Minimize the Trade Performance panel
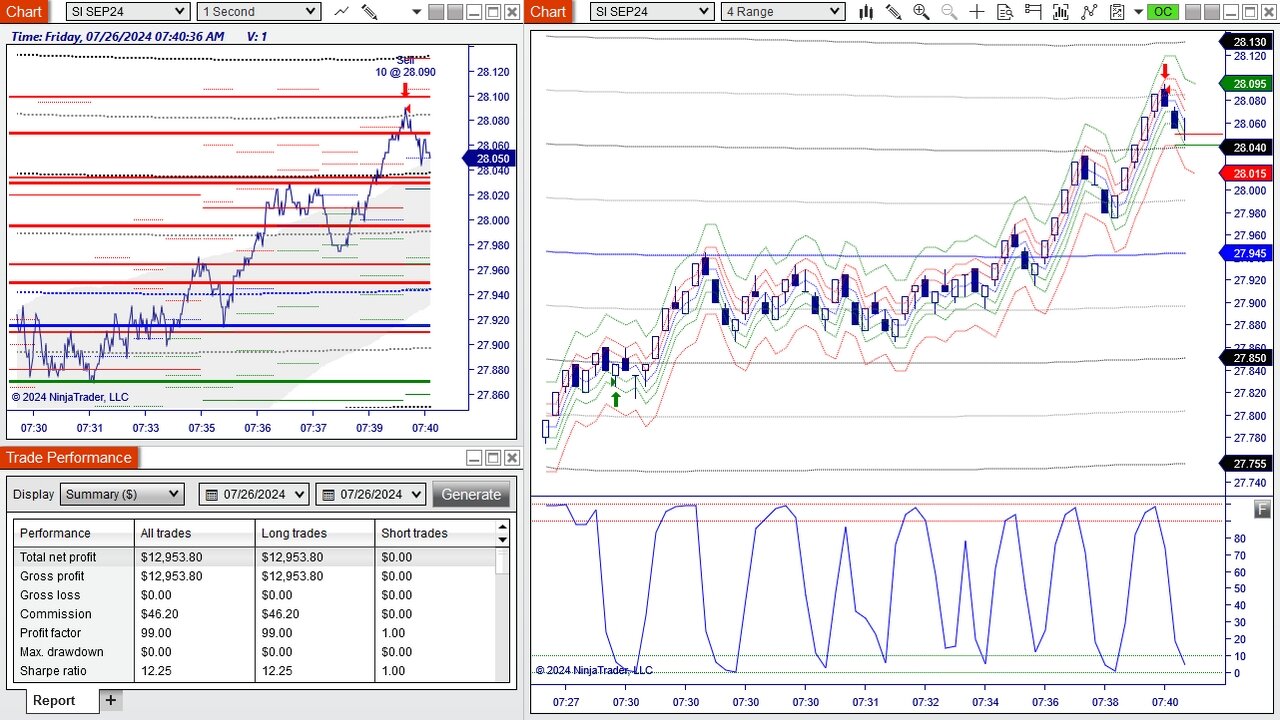The image size is (1280, 720). 474,458
